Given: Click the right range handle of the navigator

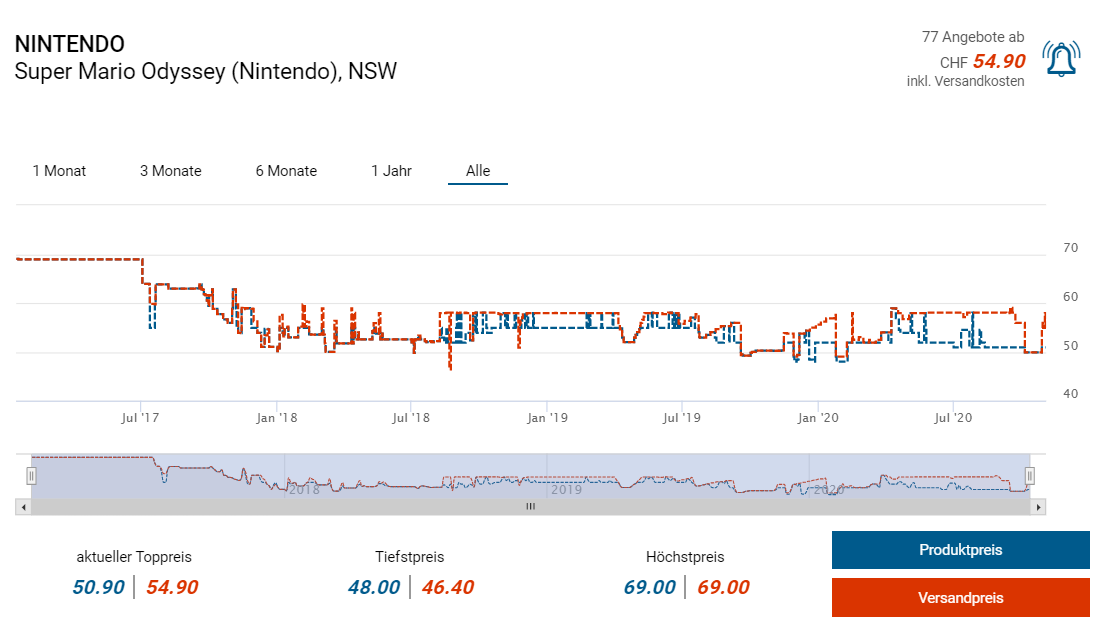Looking at the screenshot, I should point(1030,476).
